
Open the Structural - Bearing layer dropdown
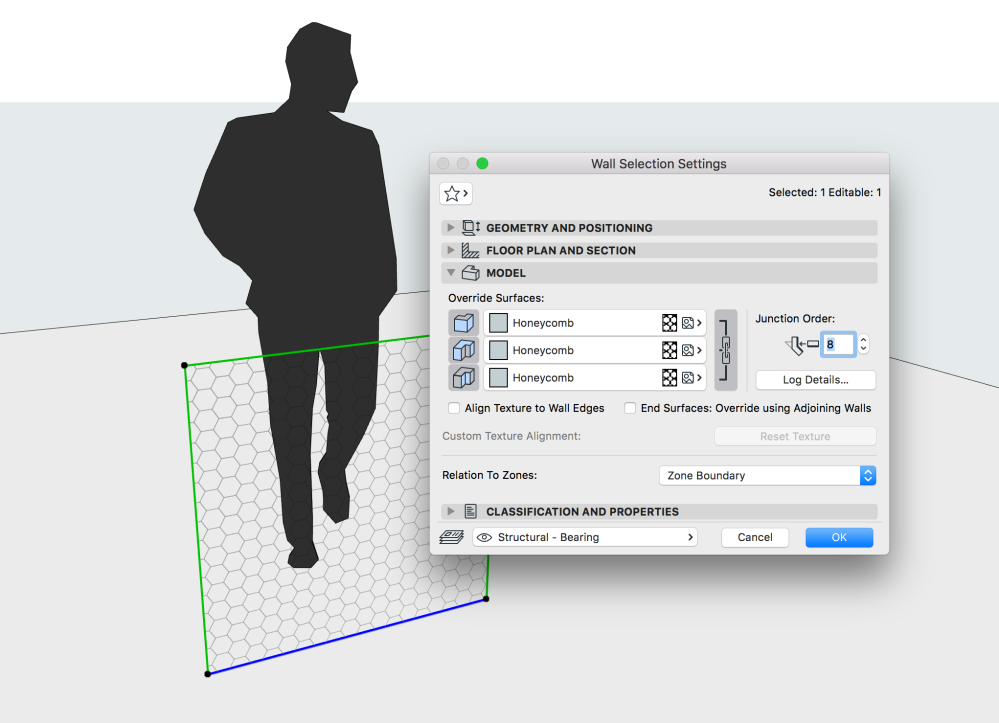coord(585,538)
